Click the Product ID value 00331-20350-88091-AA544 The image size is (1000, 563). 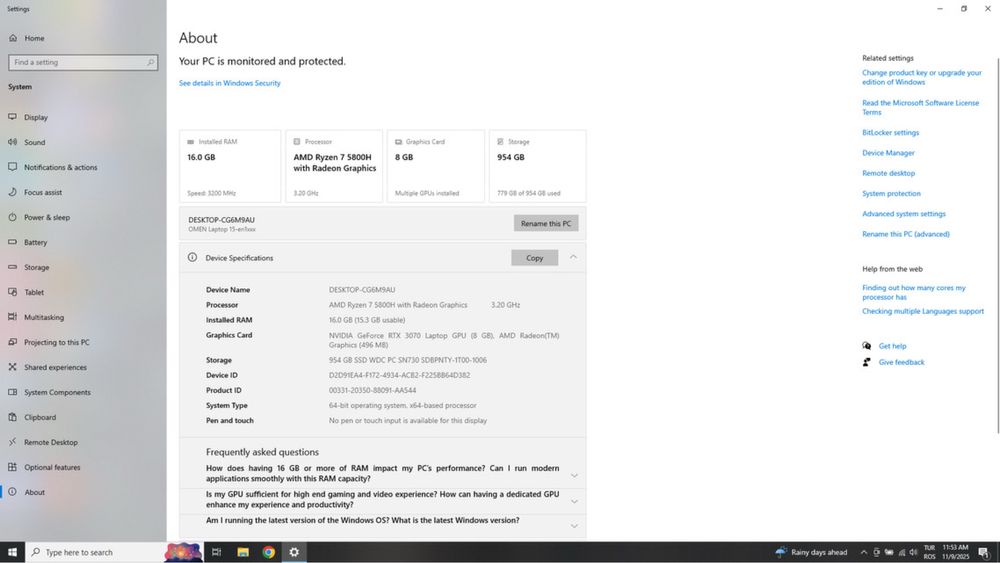[372, 390]
